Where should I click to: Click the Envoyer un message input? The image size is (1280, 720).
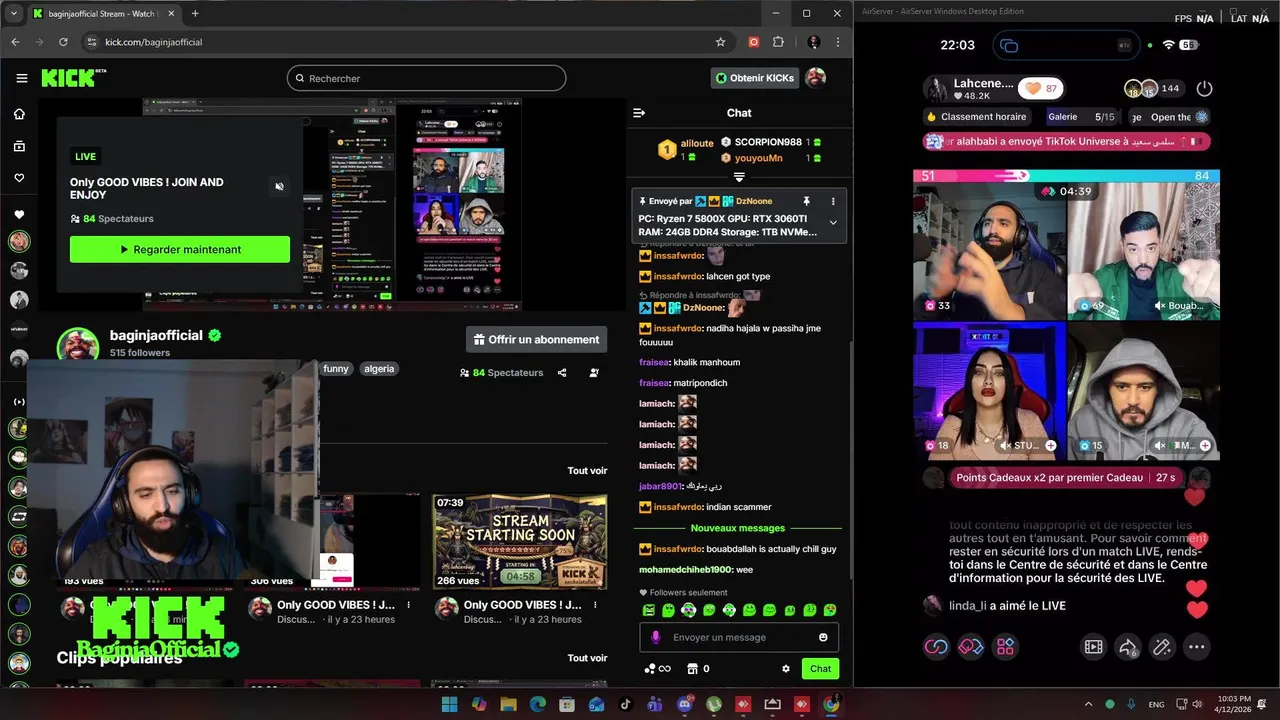pos(738,637)
